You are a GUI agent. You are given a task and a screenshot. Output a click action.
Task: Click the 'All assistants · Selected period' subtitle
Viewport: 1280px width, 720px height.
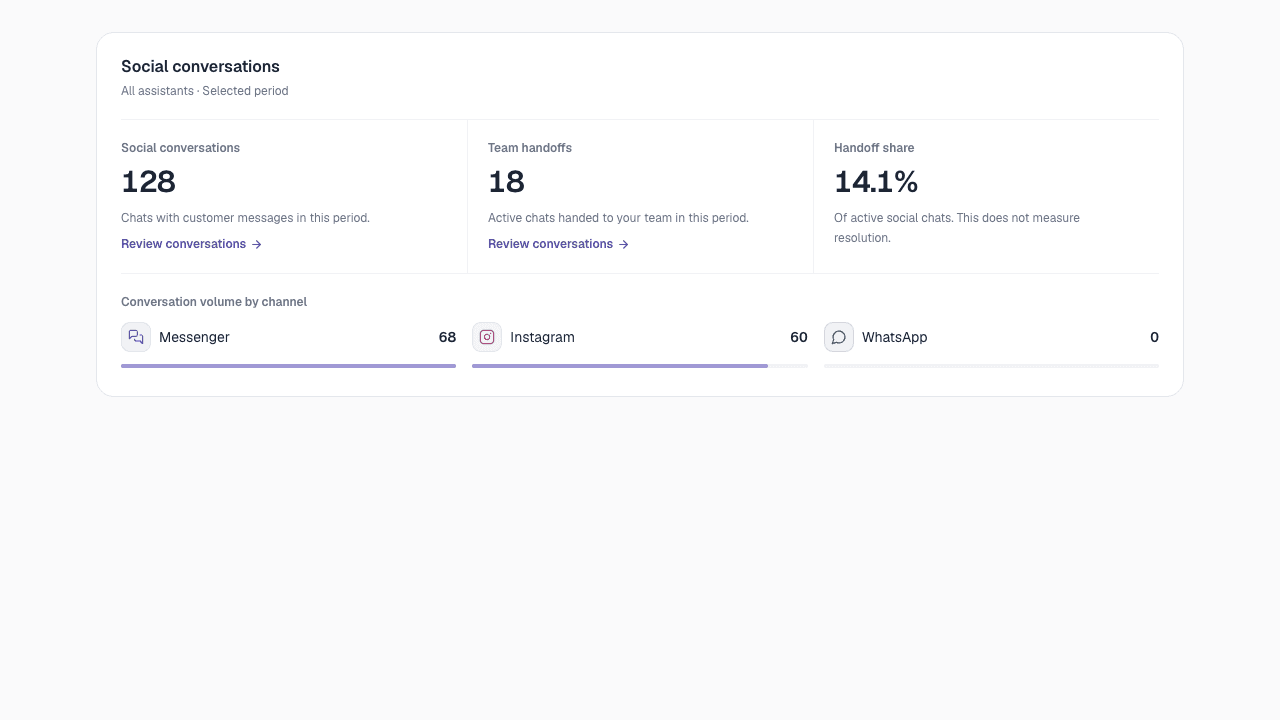coord(204,91)
